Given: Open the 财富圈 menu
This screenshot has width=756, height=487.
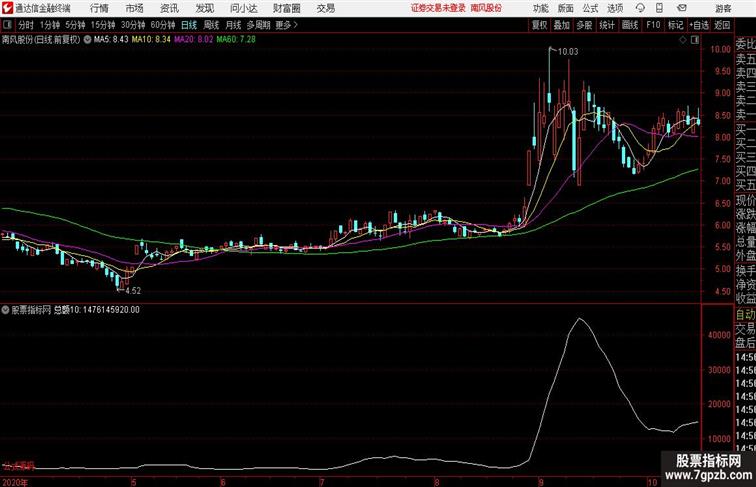Looking at the screenshot, I should 286,8.
